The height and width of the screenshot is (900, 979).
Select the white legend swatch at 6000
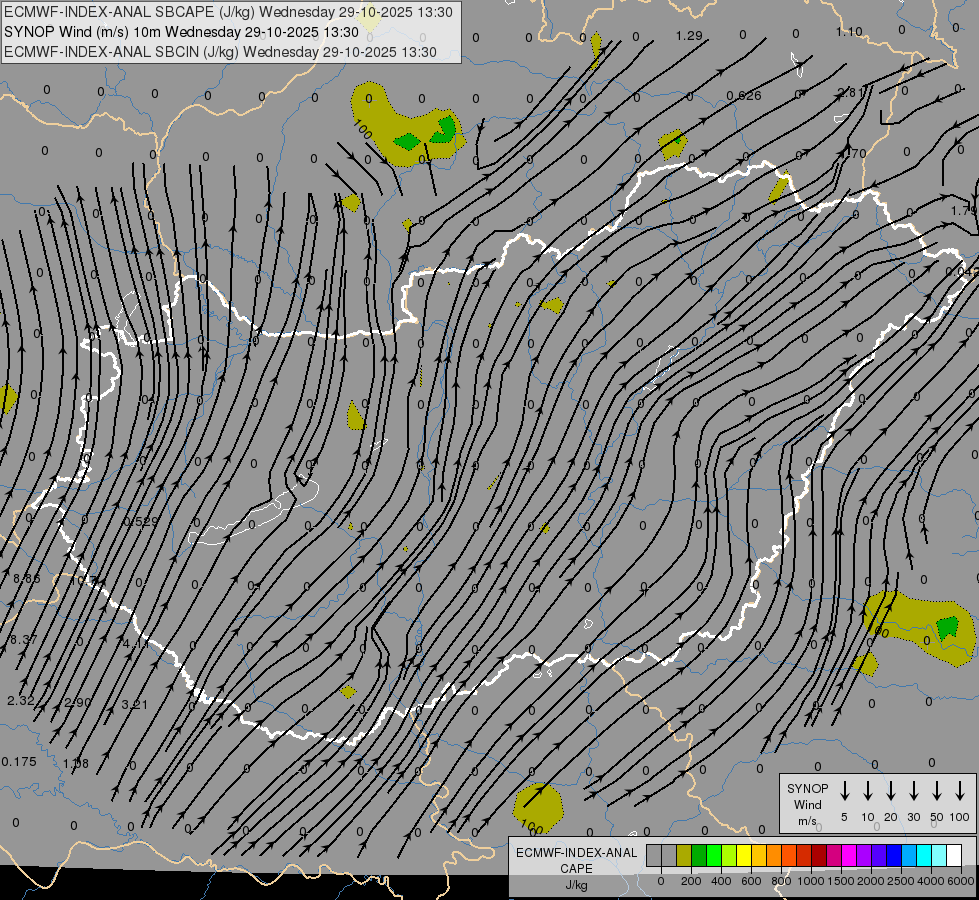tap(954, 856)
